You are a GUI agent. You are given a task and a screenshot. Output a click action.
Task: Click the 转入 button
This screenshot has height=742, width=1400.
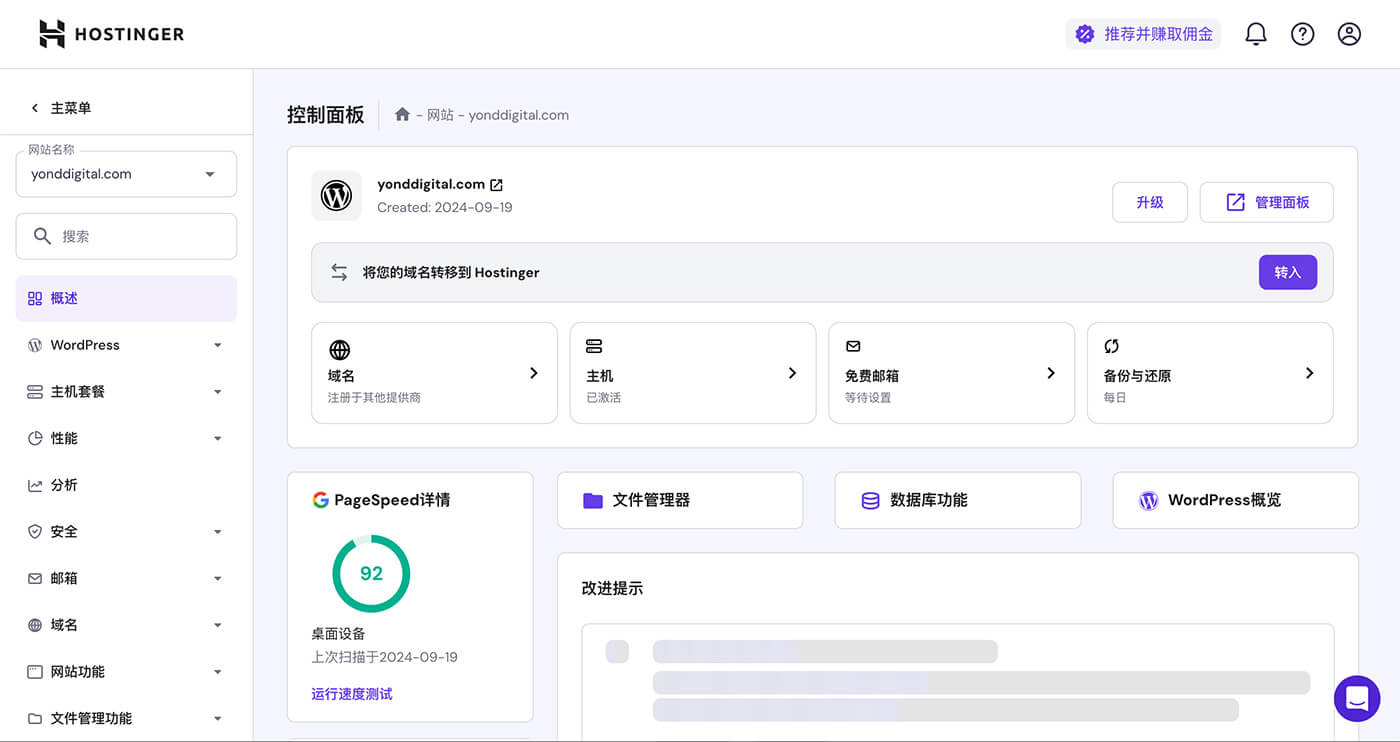point(1288,272)
